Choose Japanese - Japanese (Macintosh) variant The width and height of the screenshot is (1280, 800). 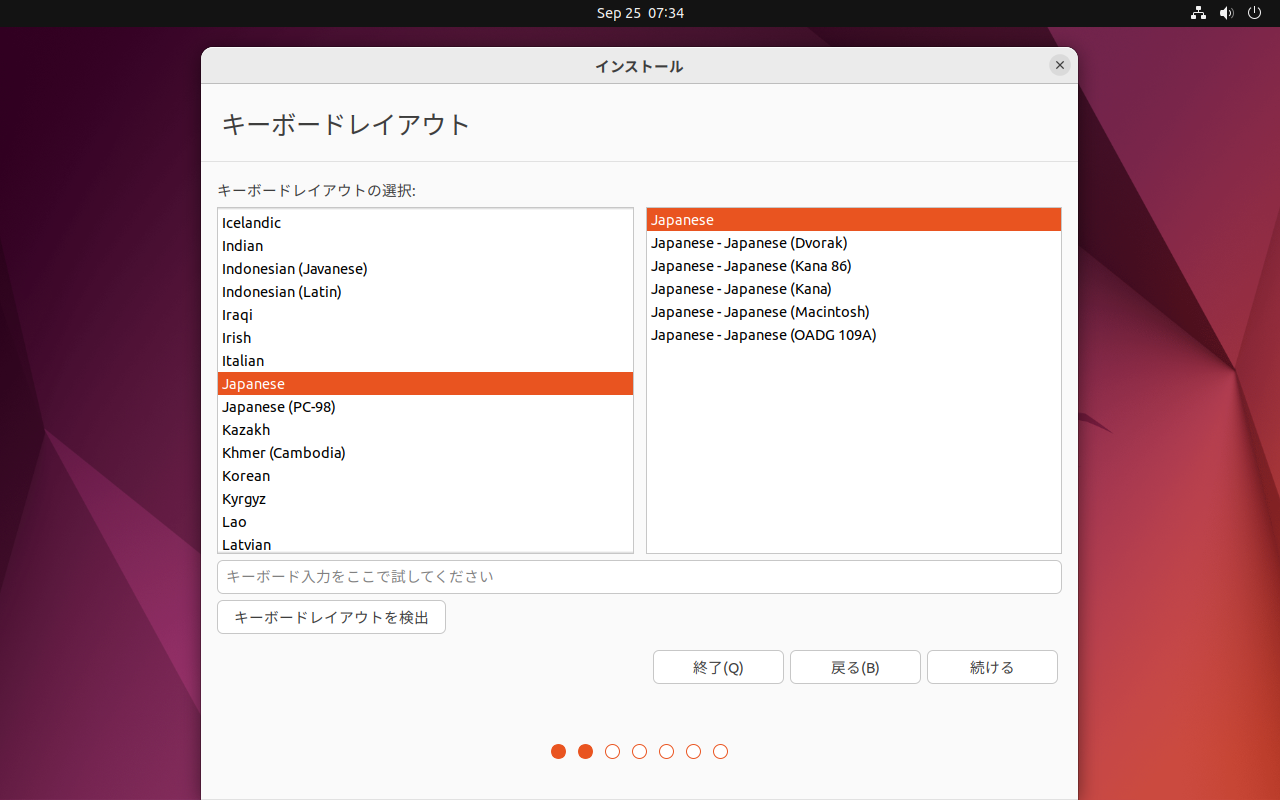click(x=760, y=312)
